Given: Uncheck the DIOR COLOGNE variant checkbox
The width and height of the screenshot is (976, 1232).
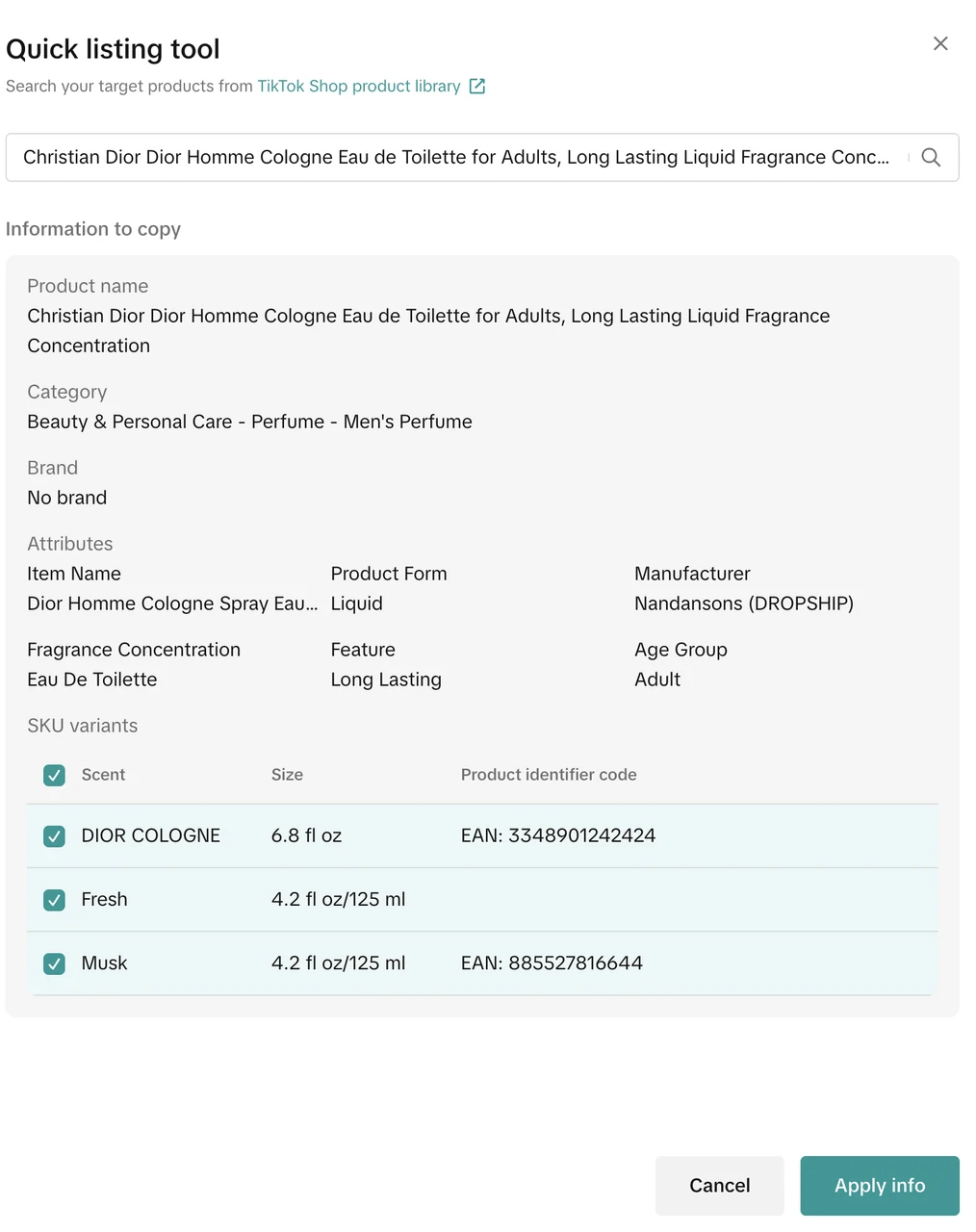Looking at the screenshot, I should (55, 836).
